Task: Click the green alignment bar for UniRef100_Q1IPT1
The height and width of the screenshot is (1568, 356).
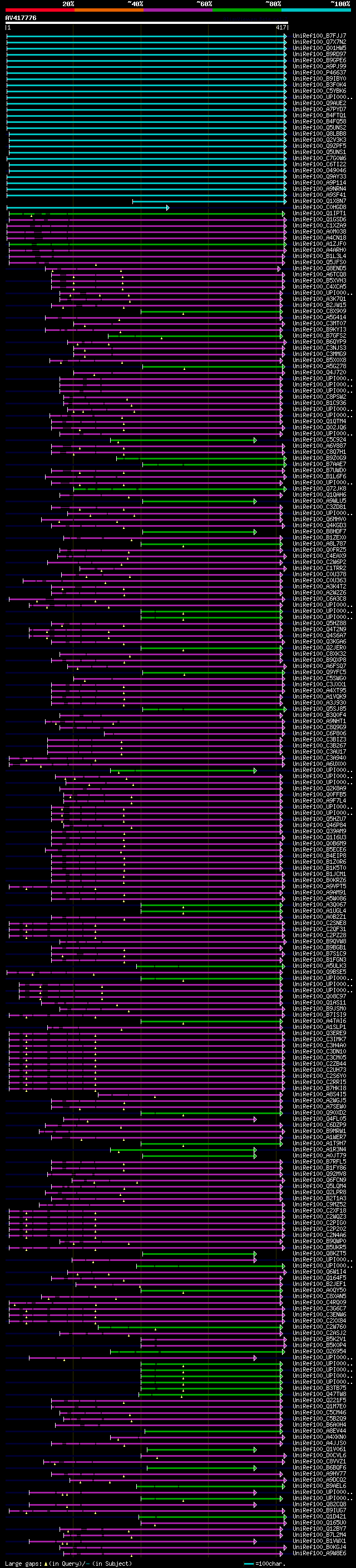Action: pos(147,214)
